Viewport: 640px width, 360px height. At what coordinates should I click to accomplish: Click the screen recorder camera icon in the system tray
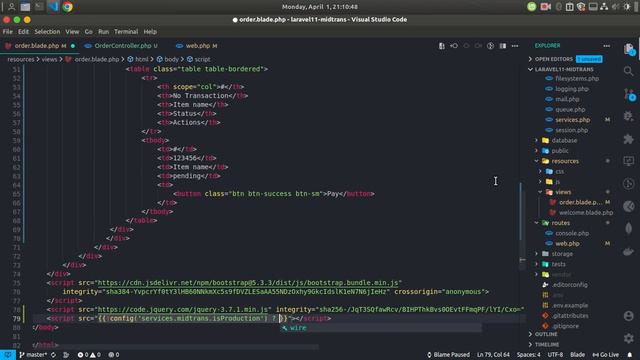[x=545, y=7]
